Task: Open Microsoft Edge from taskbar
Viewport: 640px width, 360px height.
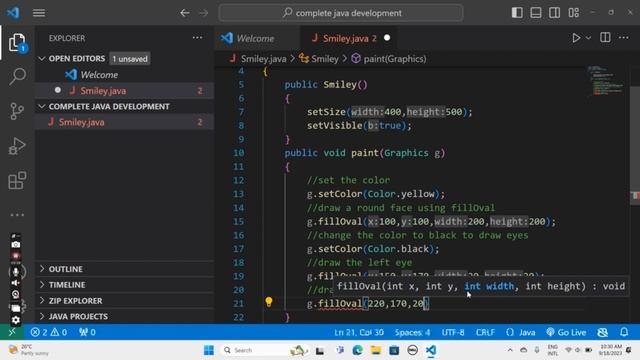Action: 358,350
